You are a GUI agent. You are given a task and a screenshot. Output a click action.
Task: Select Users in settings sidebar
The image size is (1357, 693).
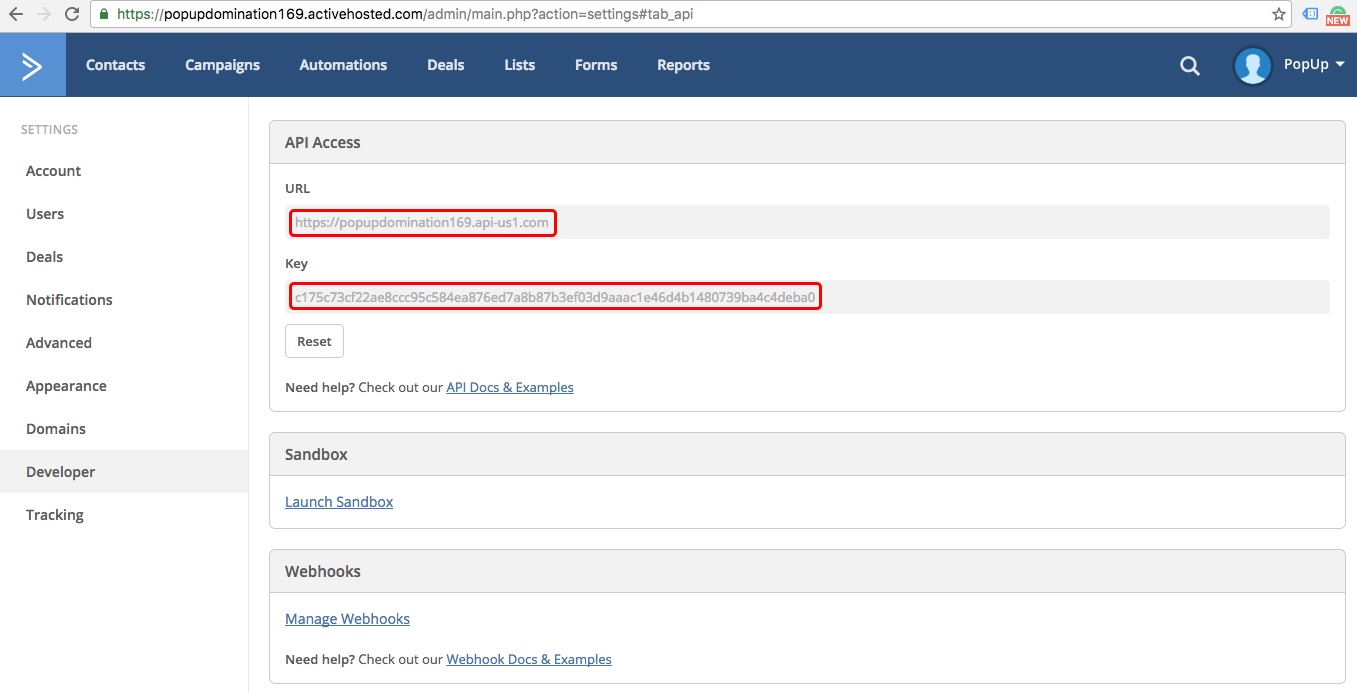pyautogui.click(x=124, y=214)
